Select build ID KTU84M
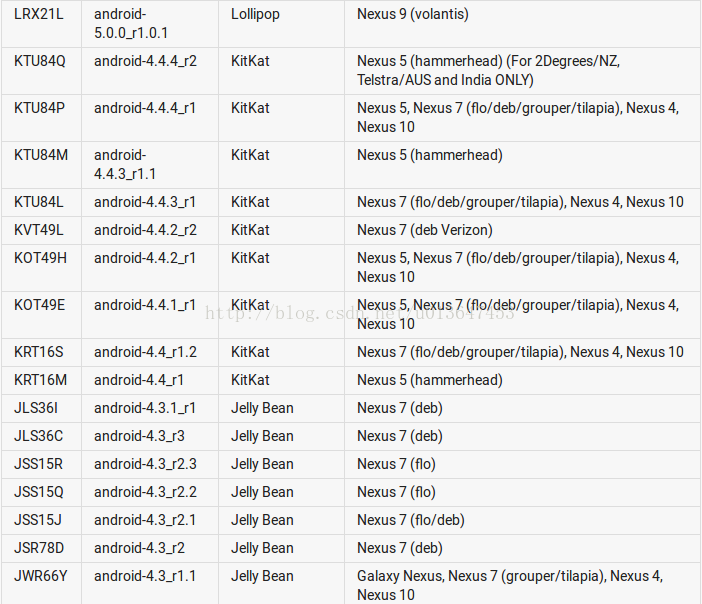Screen dimensions: 702x604 point(41,155)
